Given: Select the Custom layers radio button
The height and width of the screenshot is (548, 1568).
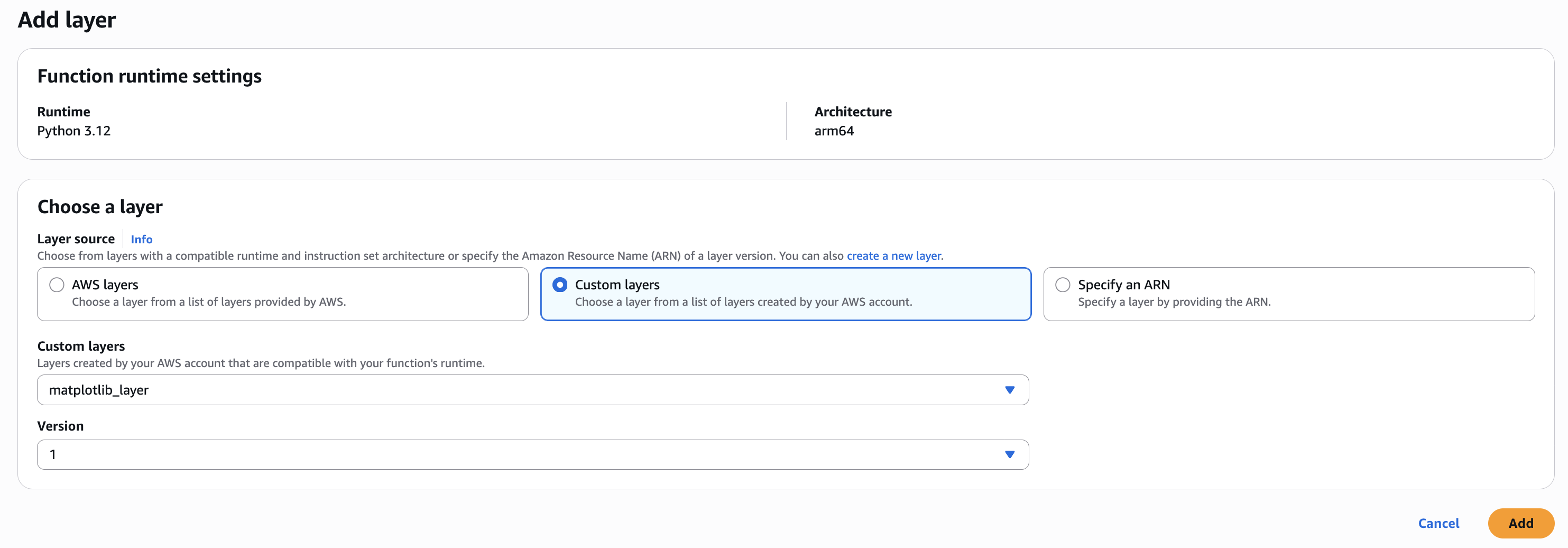Looking at the screenshot, I should tap(559, 285).
